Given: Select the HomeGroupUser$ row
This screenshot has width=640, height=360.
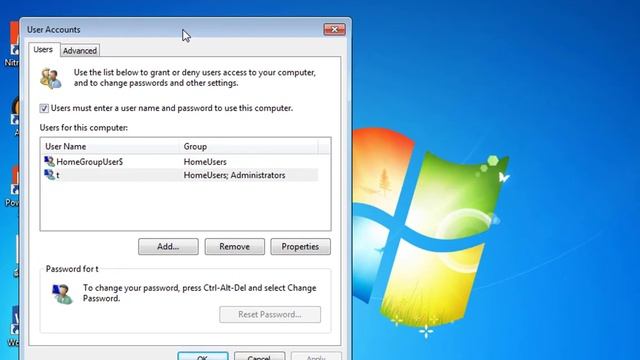Looking at the screenshot, I should click(180, 162).
